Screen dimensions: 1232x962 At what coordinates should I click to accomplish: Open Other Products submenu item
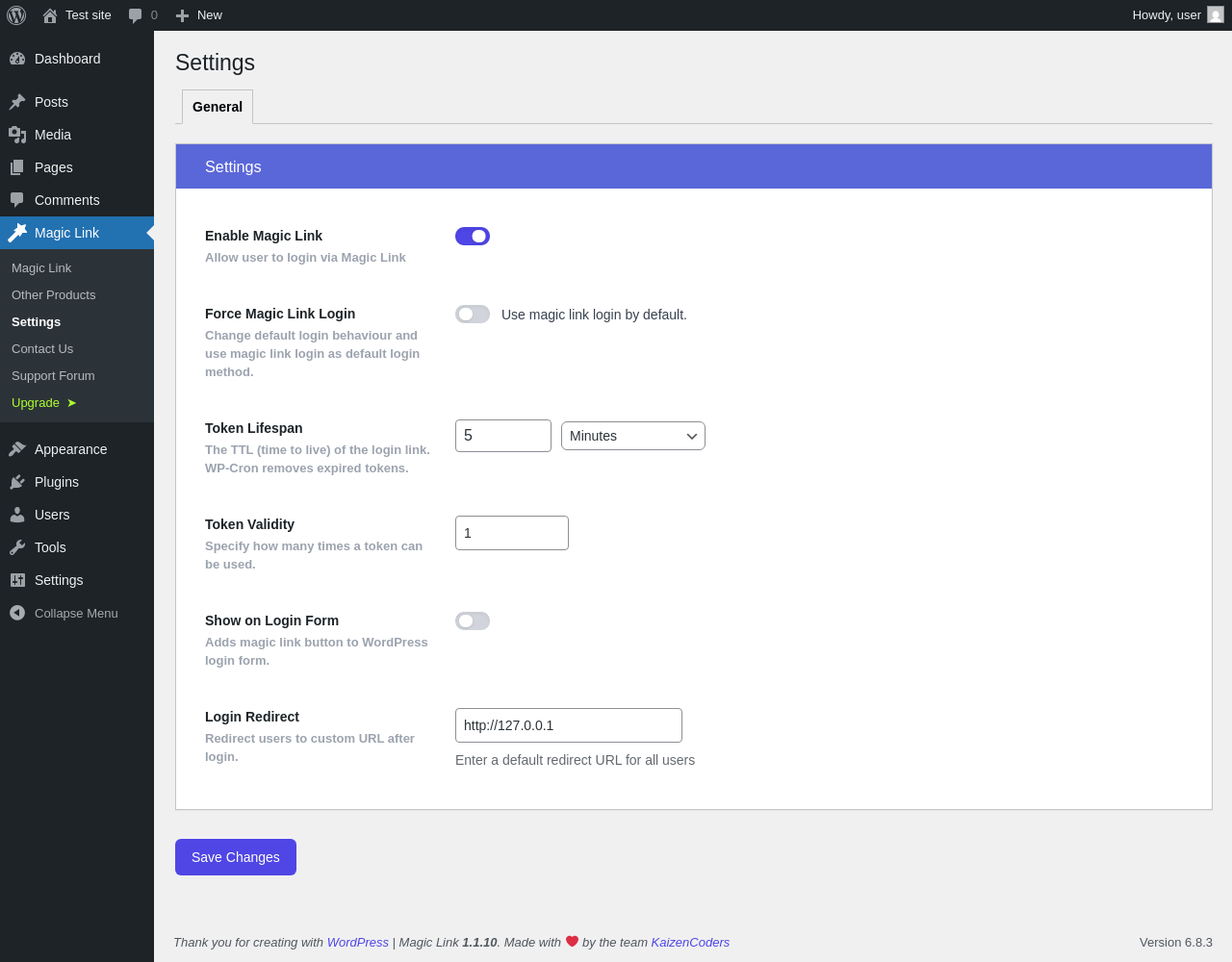pyautogui.click(x=54, y=295)
